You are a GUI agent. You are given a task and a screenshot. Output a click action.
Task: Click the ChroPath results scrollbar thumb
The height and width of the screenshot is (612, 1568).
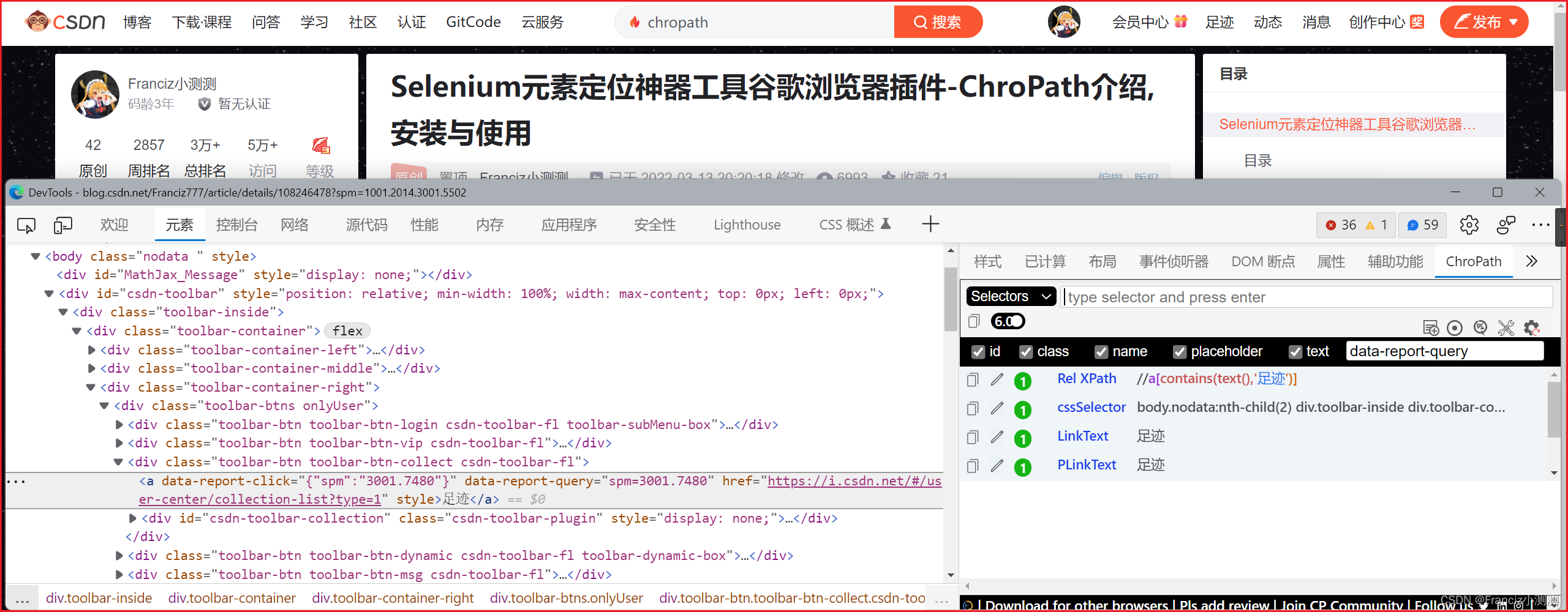click(1554, 410)
